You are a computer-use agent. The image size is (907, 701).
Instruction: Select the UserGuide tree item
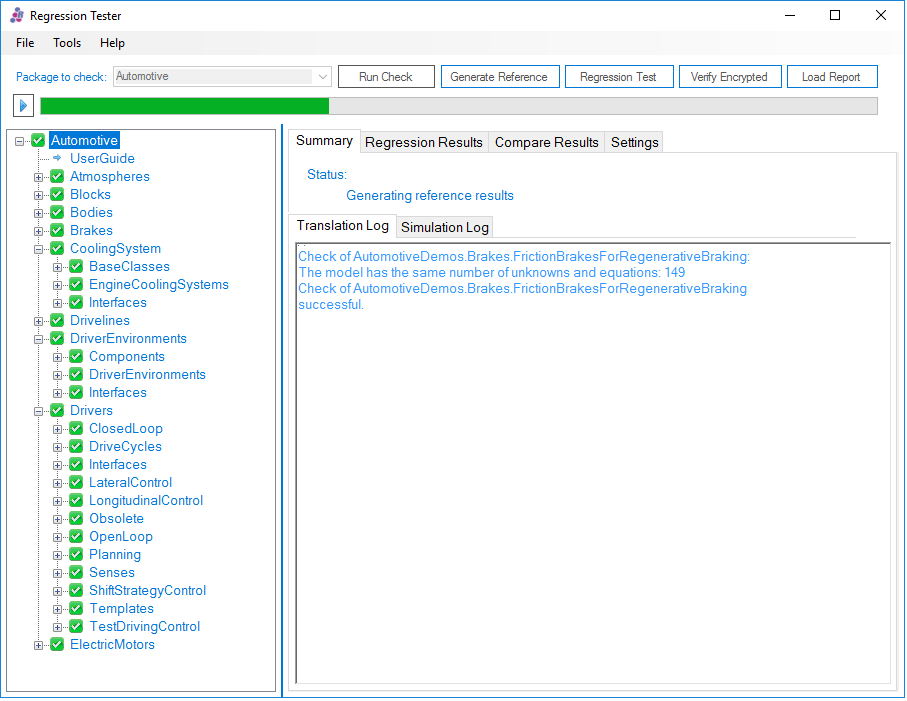[102, 158]
